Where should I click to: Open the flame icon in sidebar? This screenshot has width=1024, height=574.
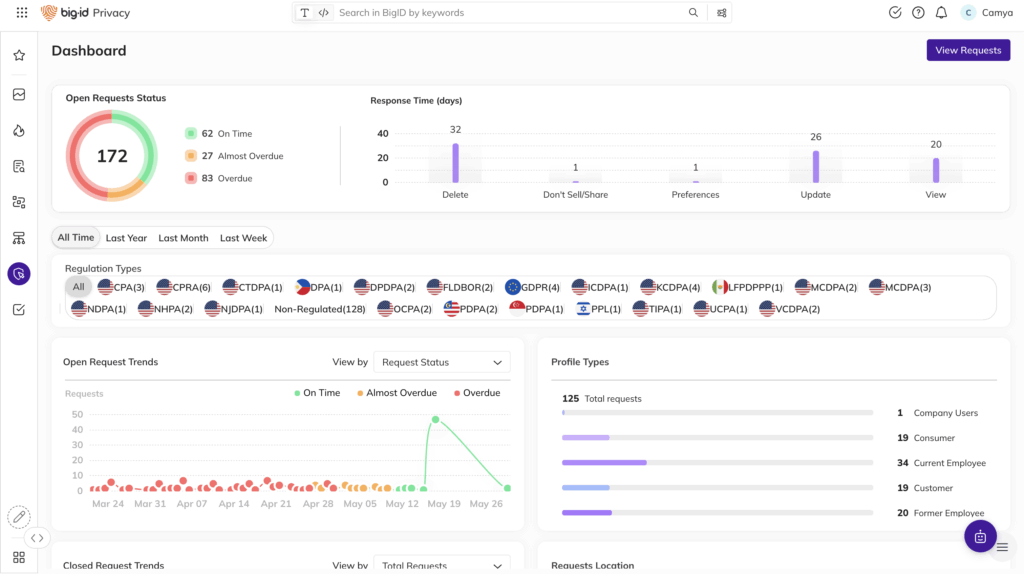[19, 131]
